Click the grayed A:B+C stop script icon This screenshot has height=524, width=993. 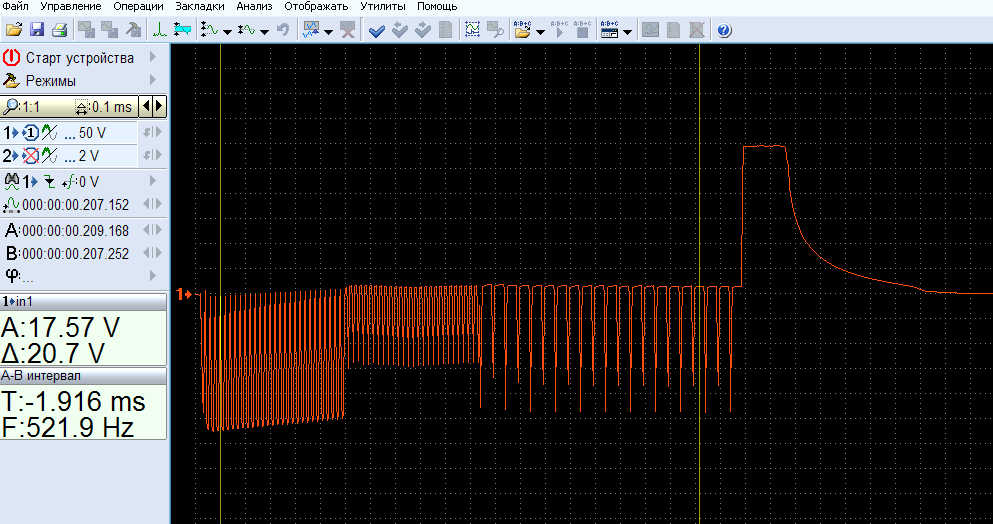[x=583, y=30]
